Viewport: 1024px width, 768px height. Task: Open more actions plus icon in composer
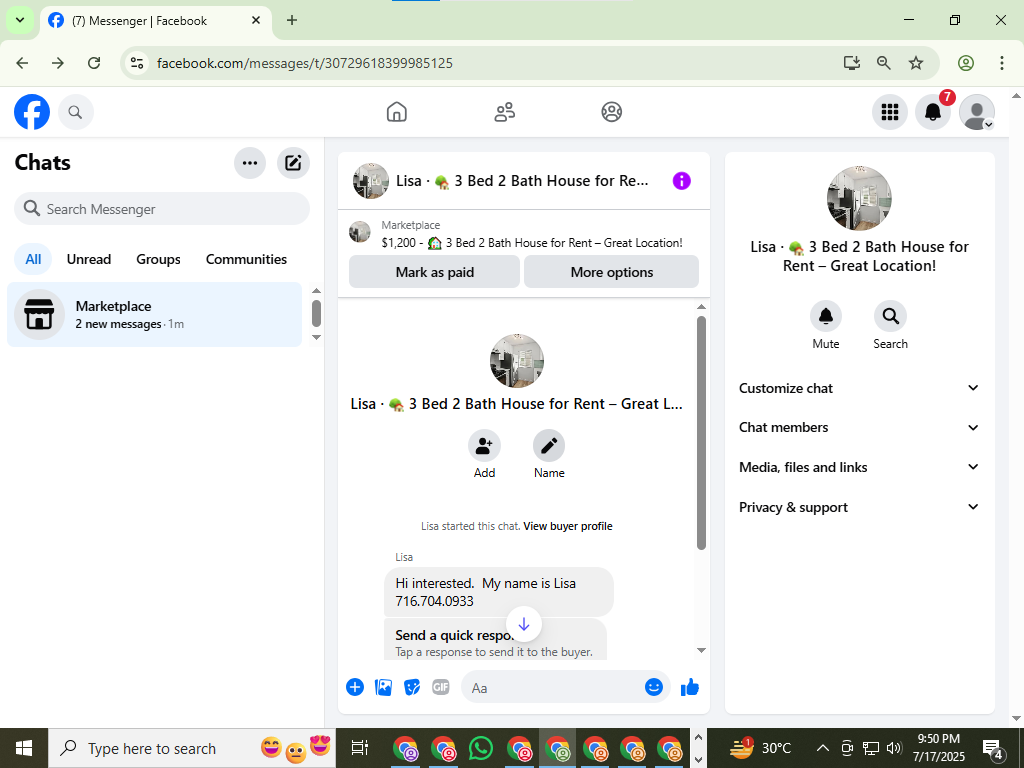(x=355, y=688)
